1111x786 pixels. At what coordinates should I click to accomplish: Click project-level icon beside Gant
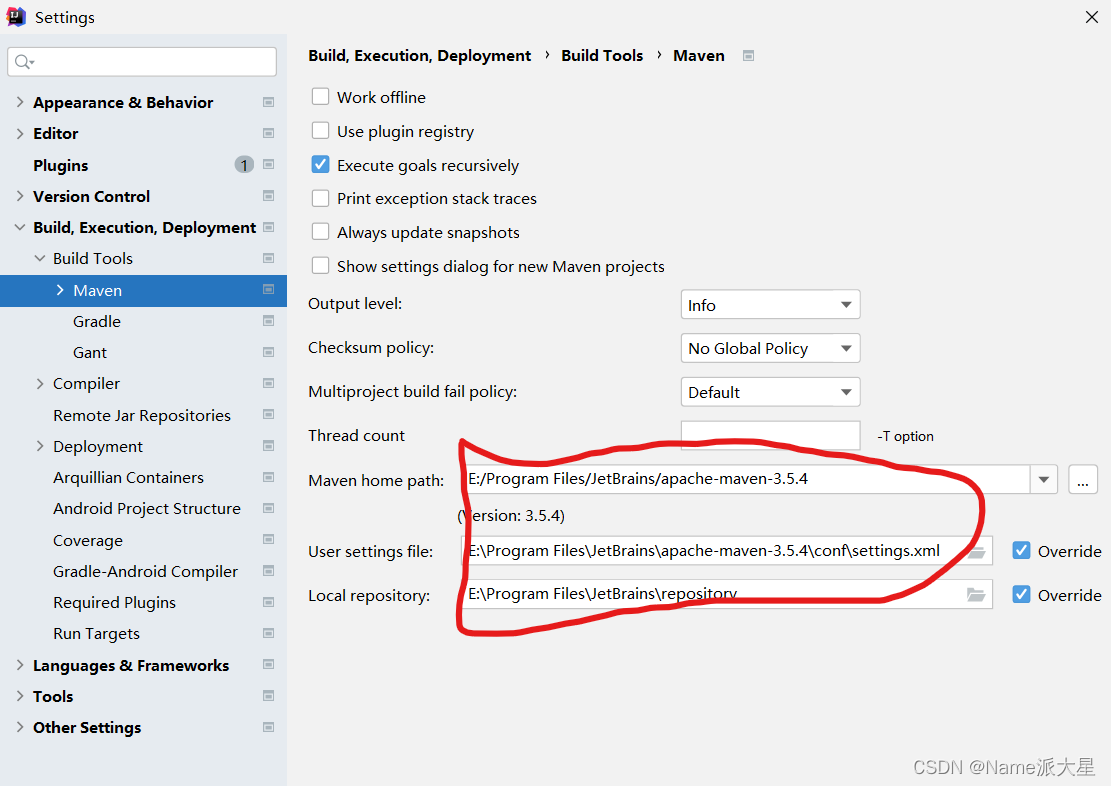tap(269, 352)
